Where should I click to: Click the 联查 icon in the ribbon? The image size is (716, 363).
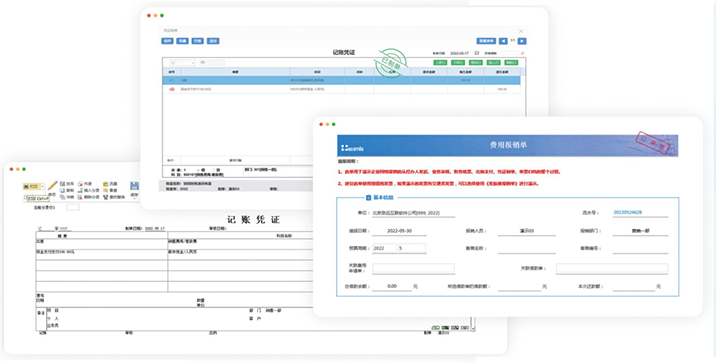[x=63, y=184]
